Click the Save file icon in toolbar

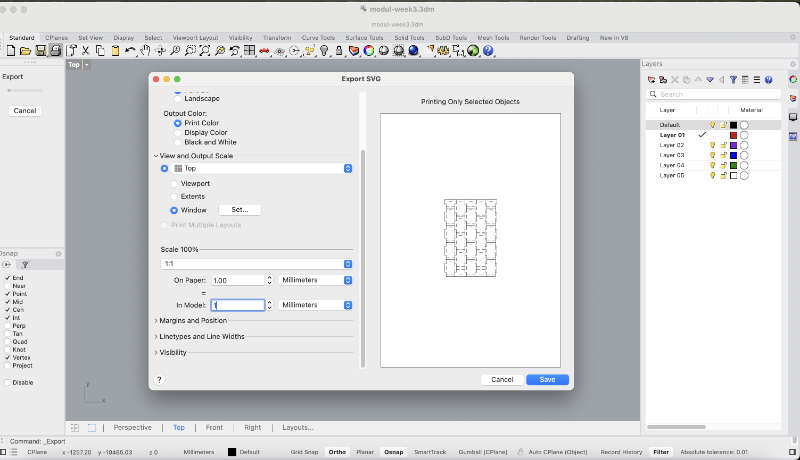41,50
